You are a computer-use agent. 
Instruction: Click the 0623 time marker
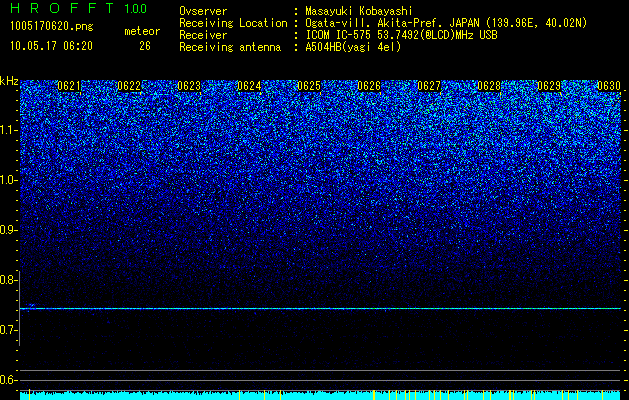189,86
